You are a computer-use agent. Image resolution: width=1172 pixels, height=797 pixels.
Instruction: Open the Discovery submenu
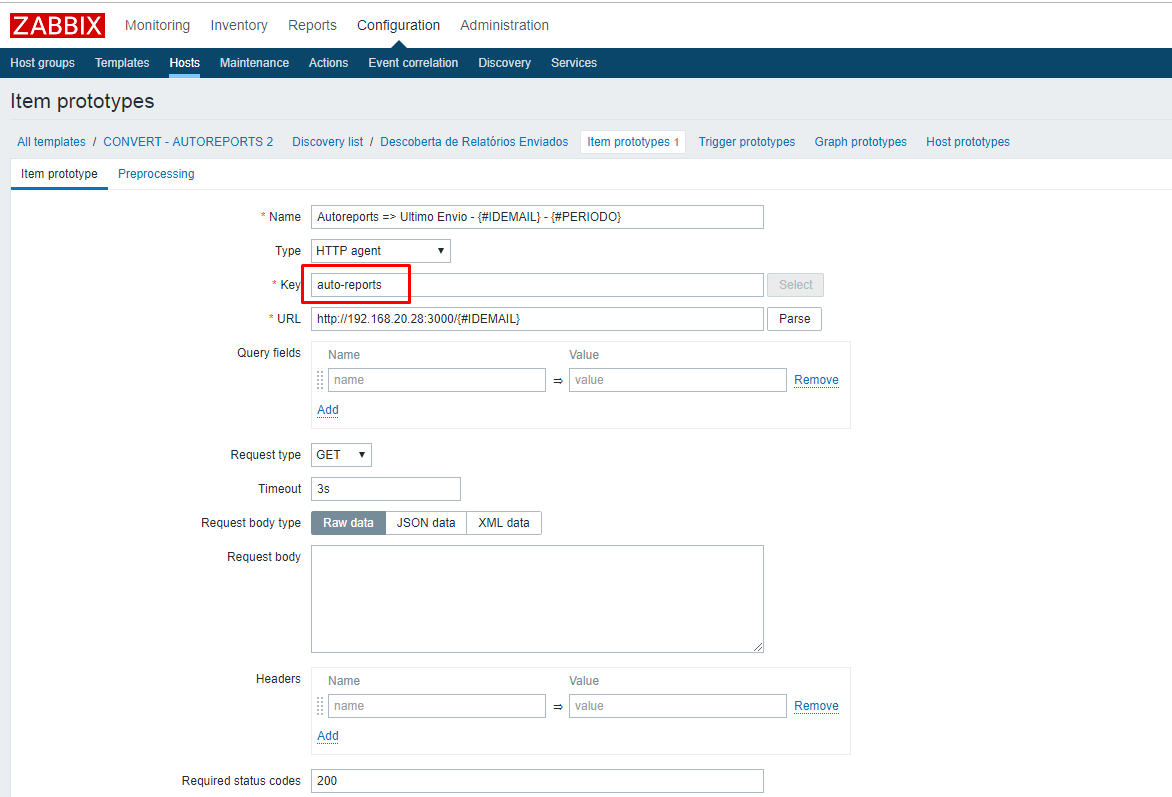(505, 63)
